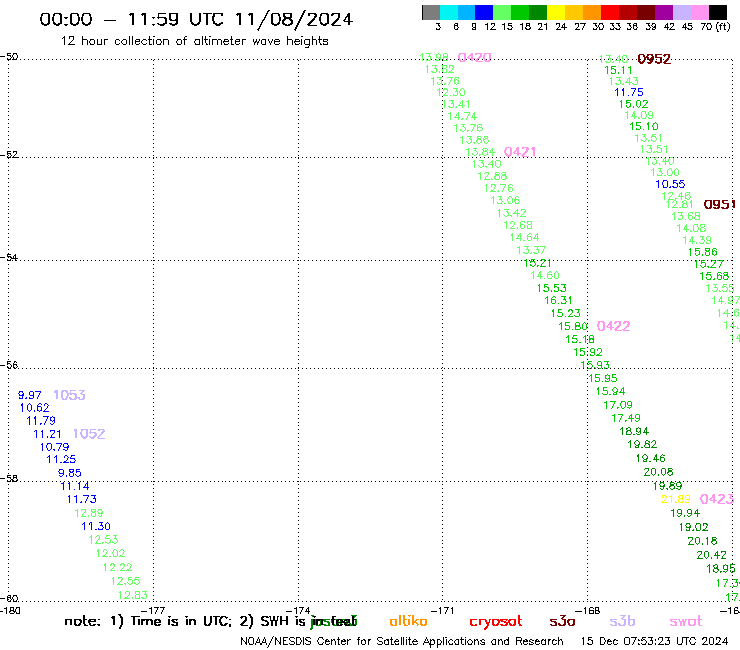This screenshot has height=650, width=740.
Task: Click the orange legend color swatch
Action: pyautogui.click(x=592, y=12)
